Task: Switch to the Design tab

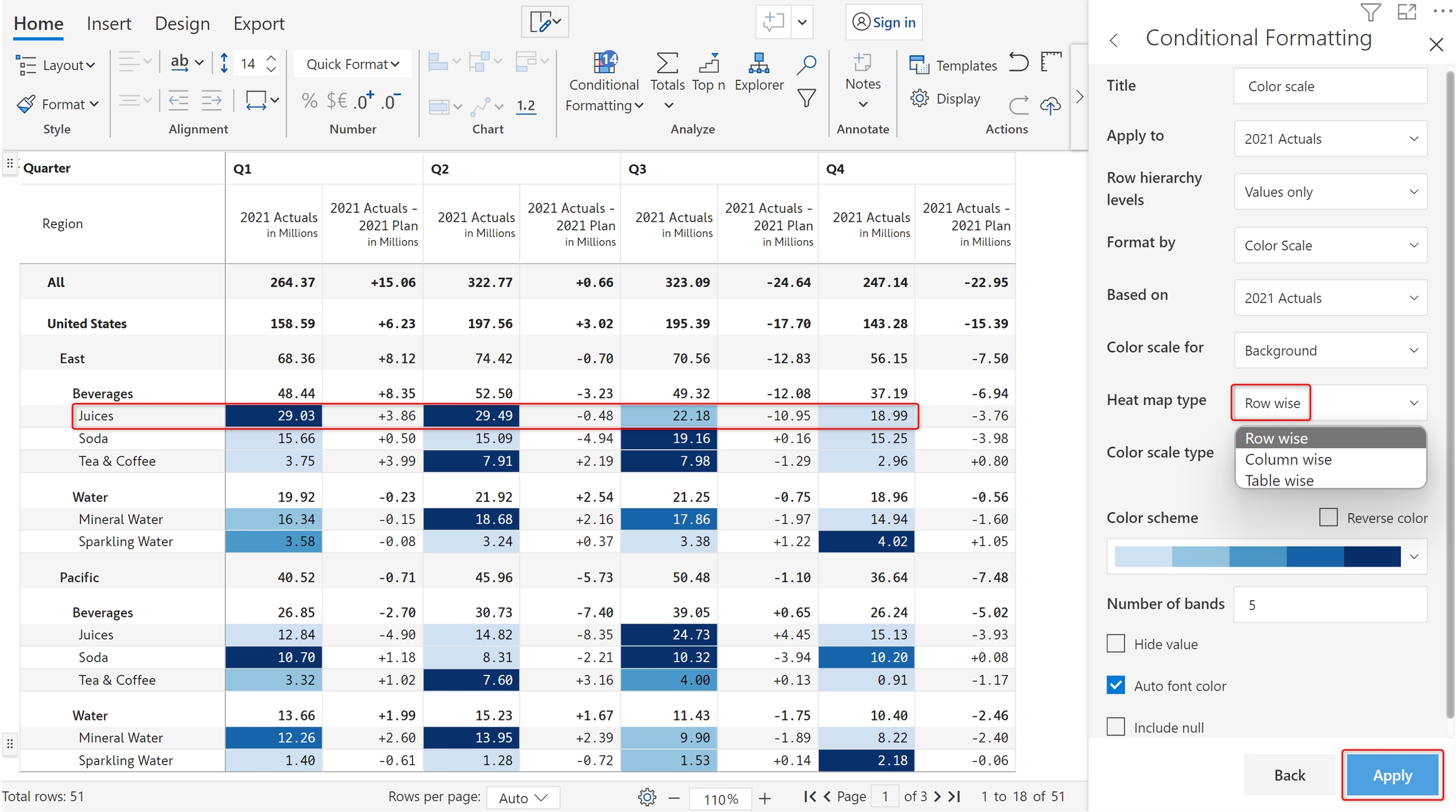Action: tap(182, 23)
